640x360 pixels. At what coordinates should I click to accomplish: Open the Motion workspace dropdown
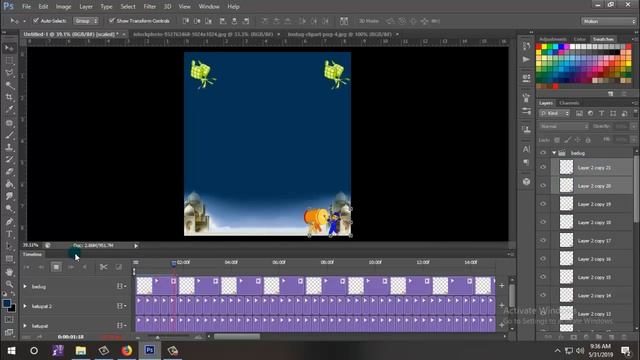click(x=608, y=21)
